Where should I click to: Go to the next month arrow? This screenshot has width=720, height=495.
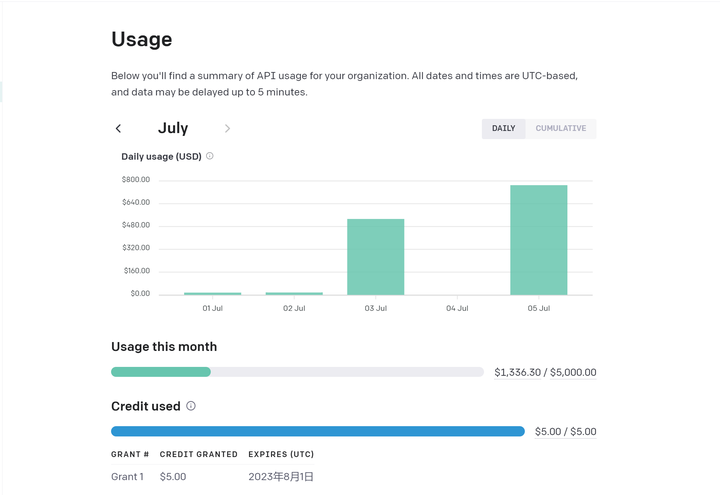tap(227, 128)
